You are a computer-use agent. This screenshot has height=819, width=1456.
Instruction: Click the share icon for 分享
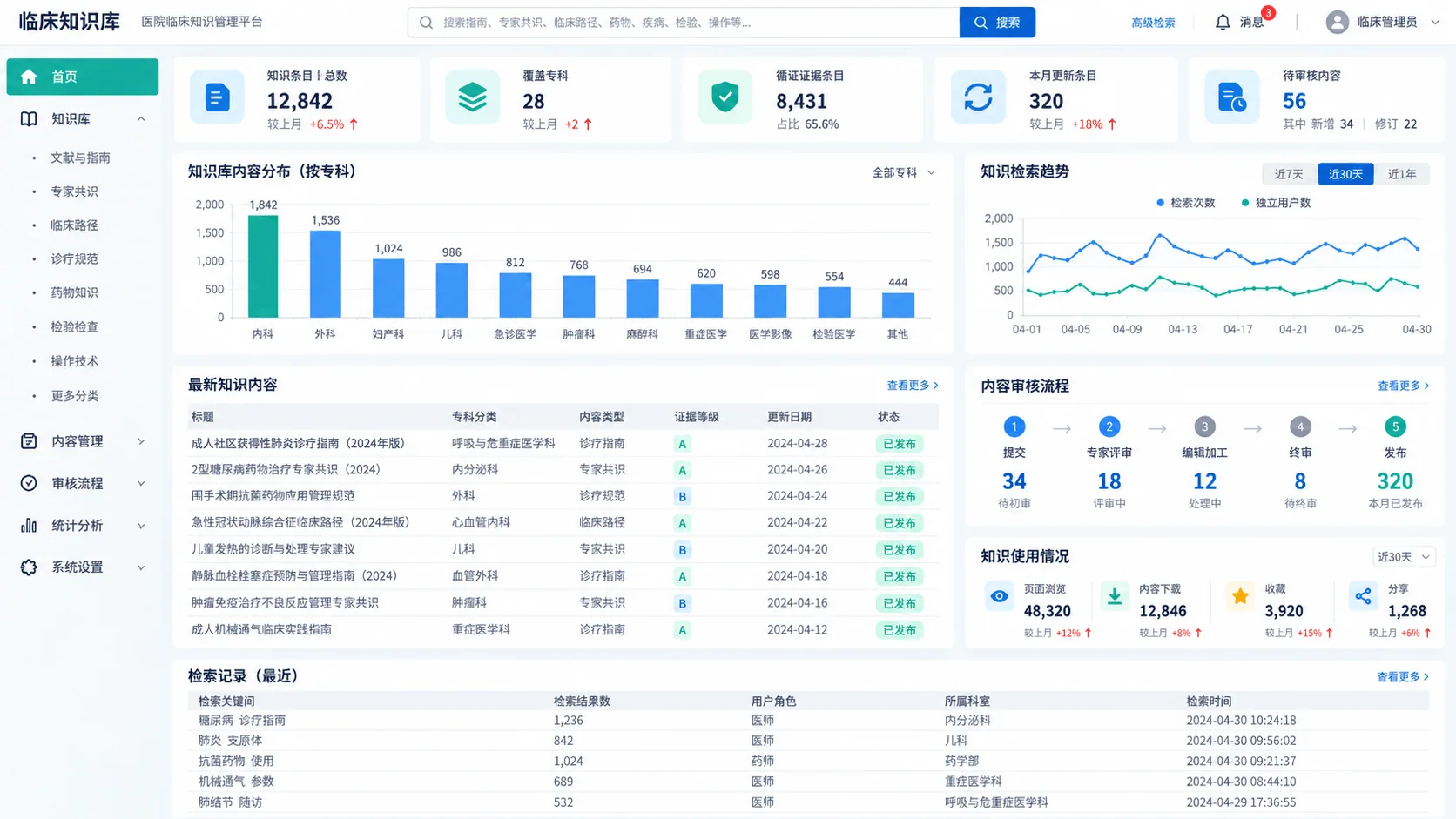[1363, 596]
